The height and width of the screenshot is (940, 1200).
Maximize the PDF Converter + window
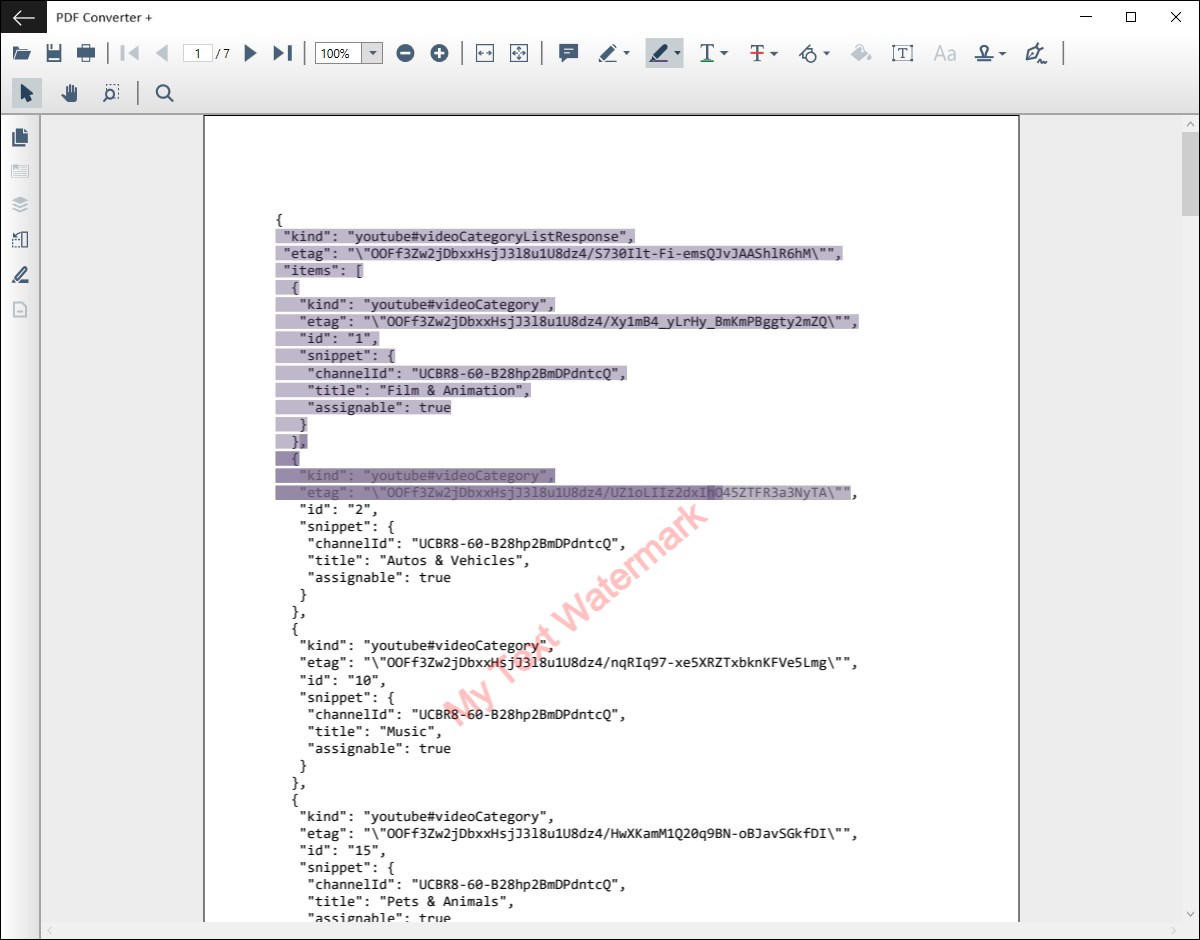pos(1131,17)
